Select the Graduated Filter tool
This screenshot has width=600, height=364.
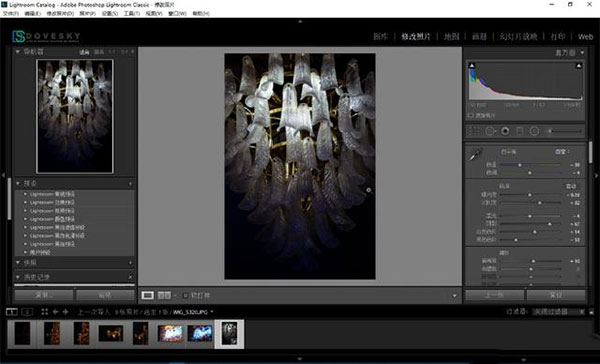[x=520, y=131]
